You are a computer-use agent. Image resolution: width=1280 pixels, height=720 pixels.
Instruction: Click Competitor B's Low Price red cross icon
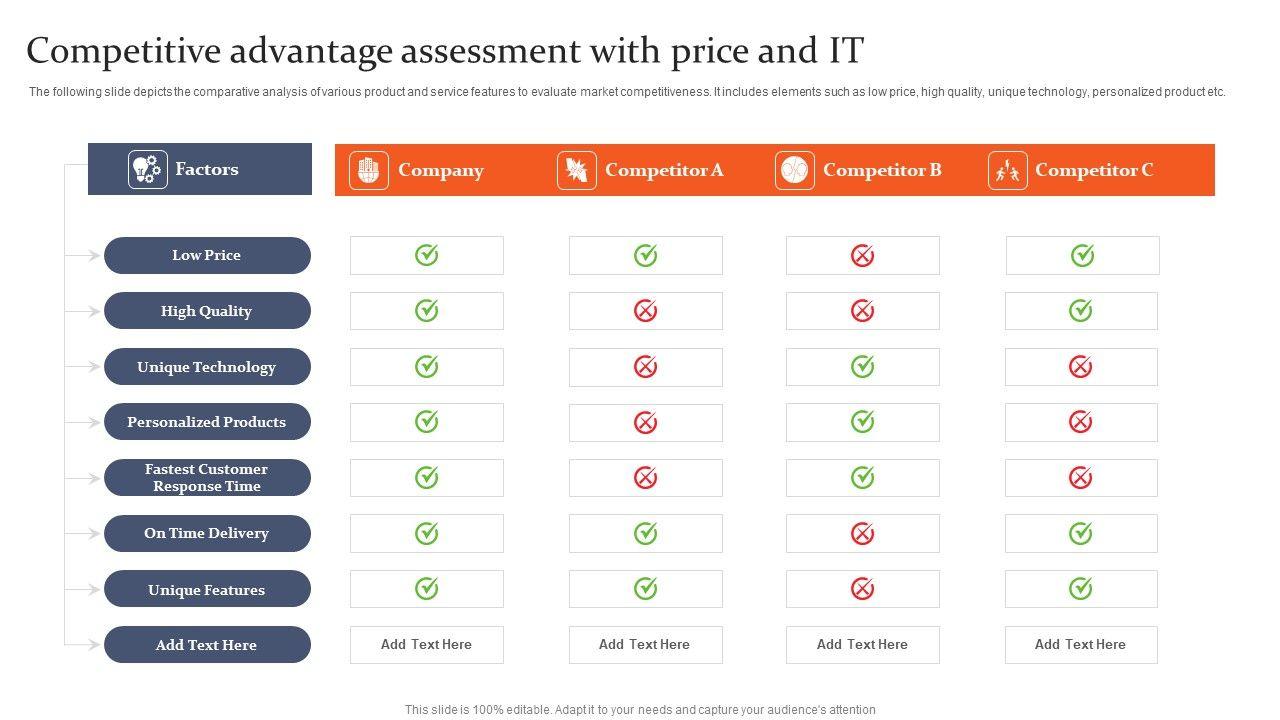[862, 256]
